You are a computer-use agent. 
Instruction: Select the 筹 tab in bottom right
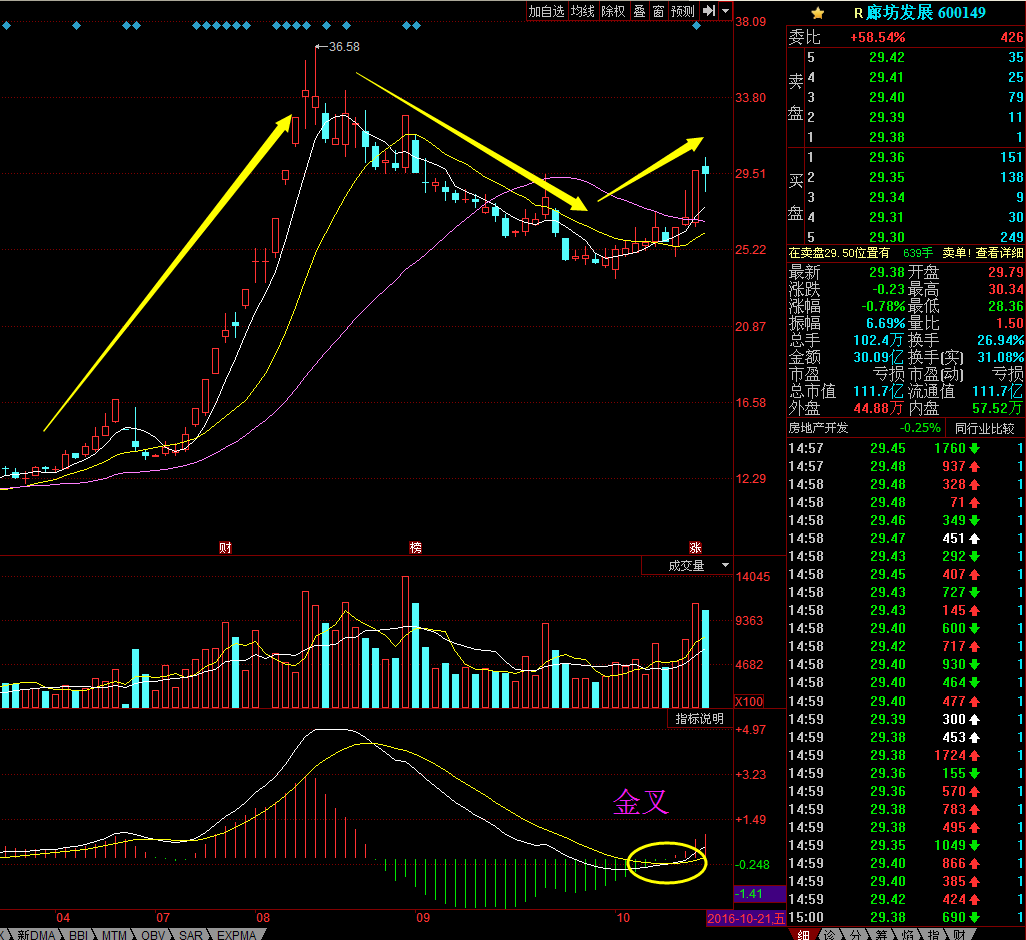pyautogui.click(x=880, y=934)
